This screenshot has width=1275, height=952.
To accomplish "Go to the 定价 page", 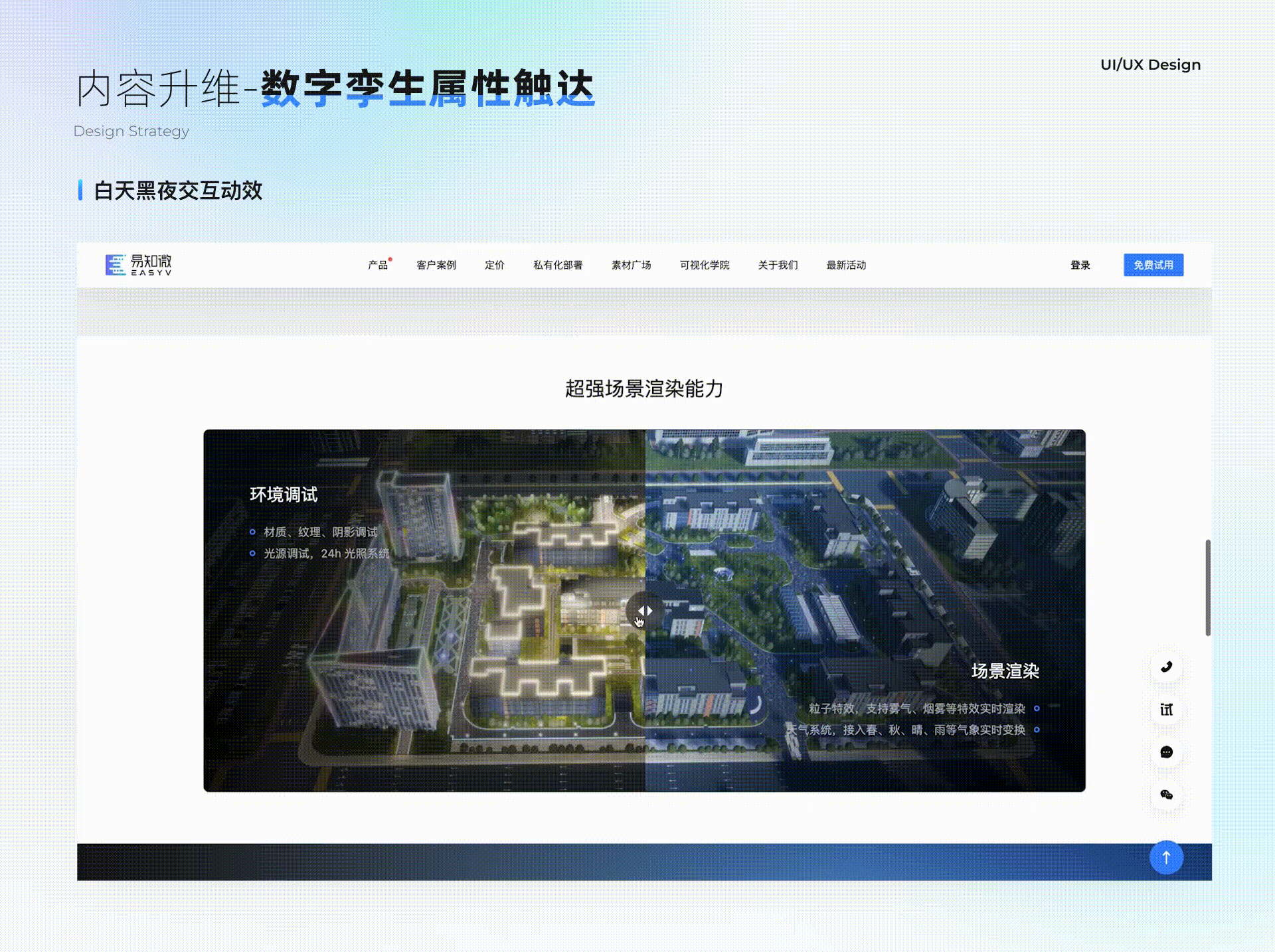I will (495, 265).
